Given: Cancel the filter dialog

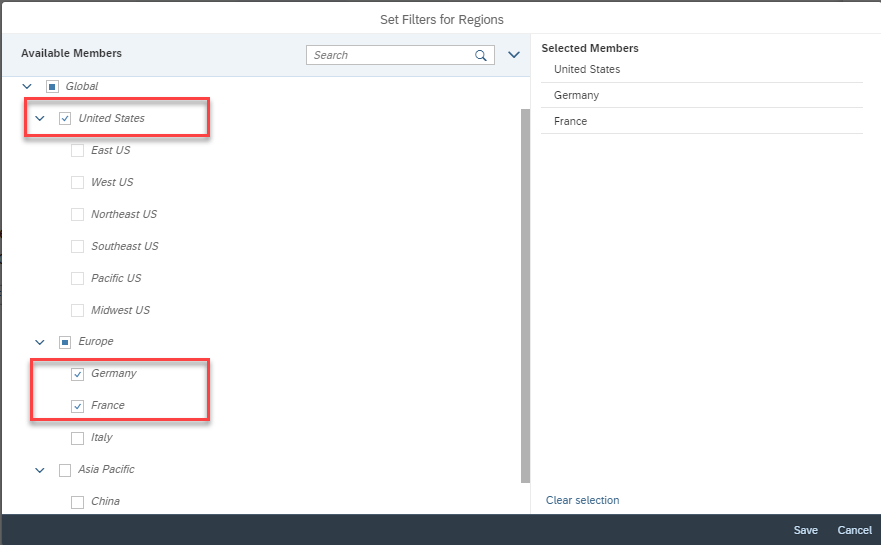Looking at the screenshot, I should 855,530.
